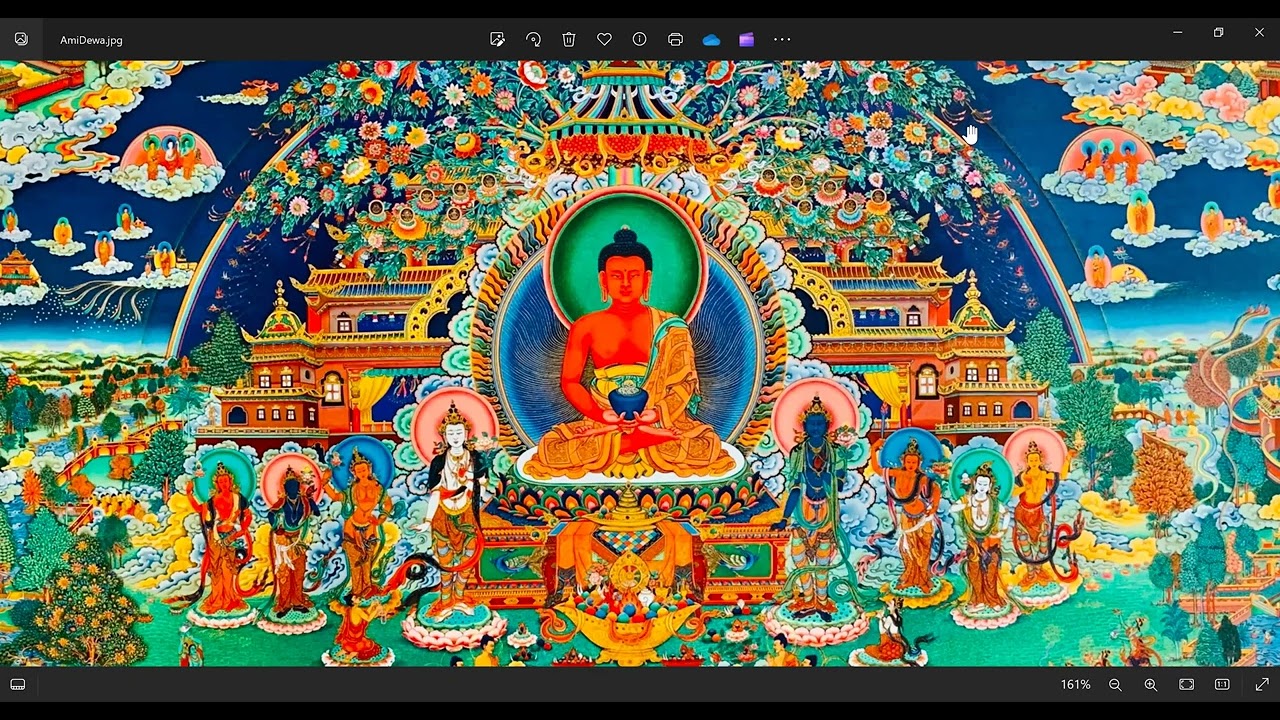Restore down the Photos window
The width and height of the screenshot is (1280, 720).
coord(1218,32)
